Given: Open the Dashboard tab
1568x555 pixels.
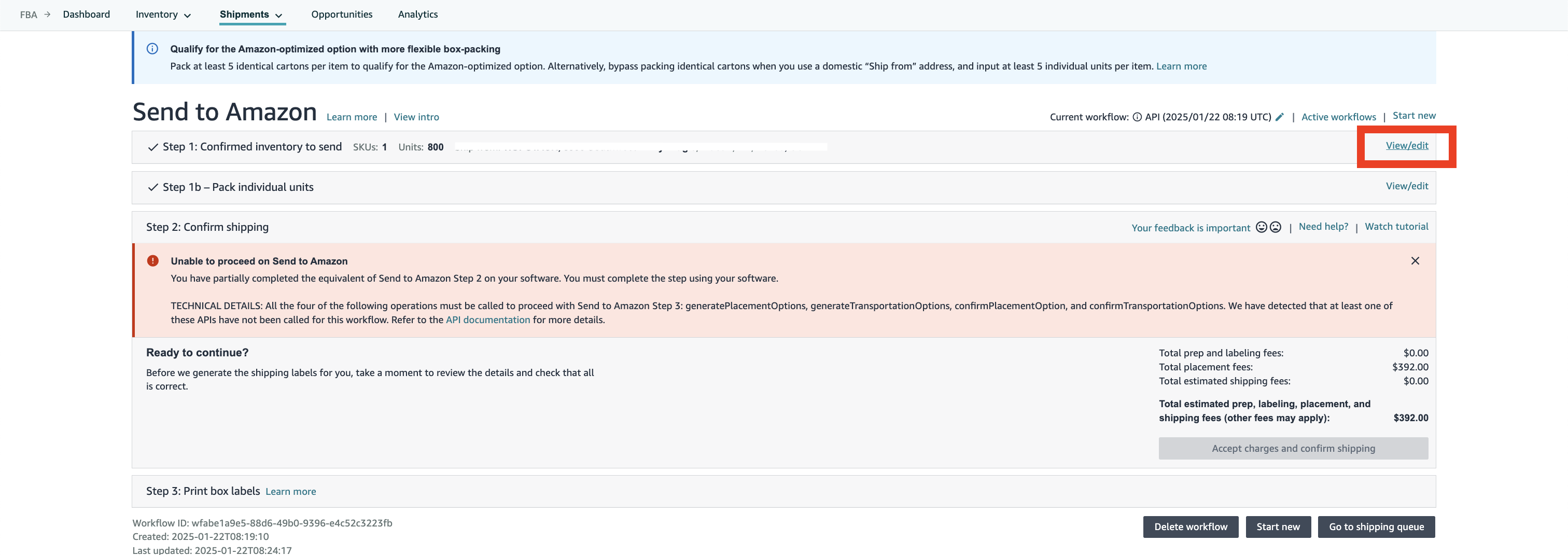Looking at the screenshot, I should point(87,15).
